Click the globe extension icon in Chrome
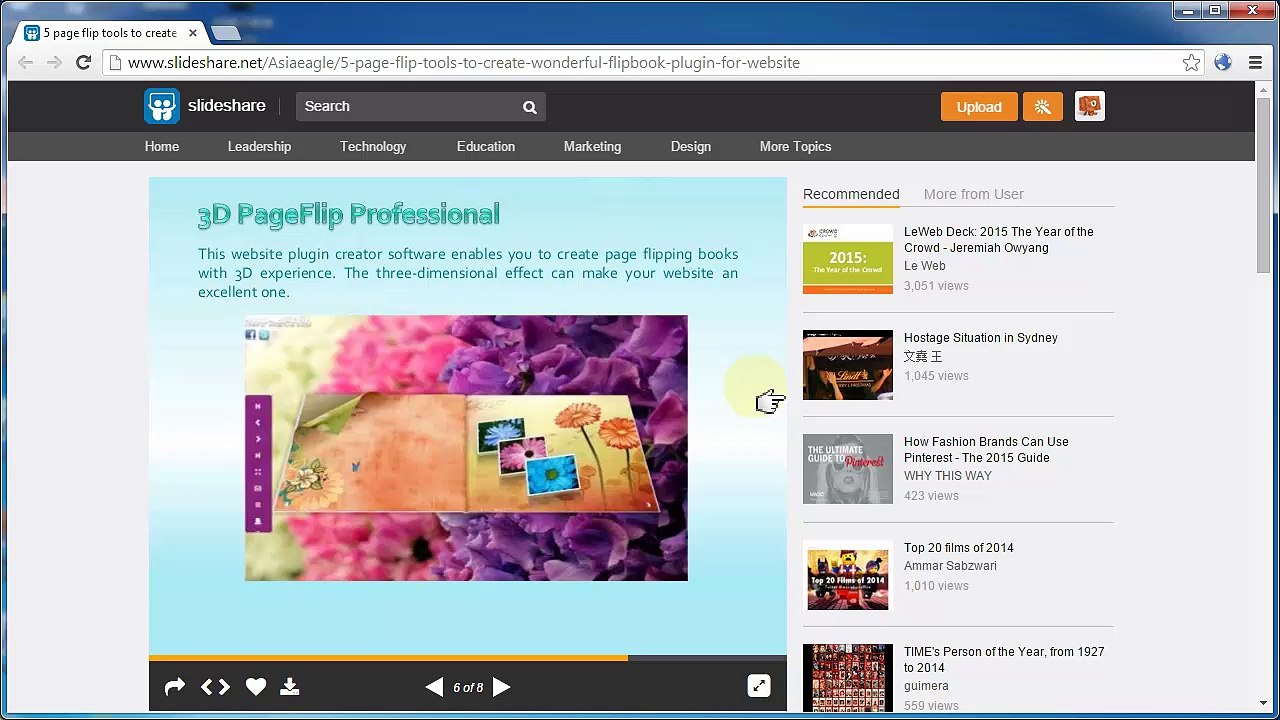 pyautogui.click(x=1223, y=63)
